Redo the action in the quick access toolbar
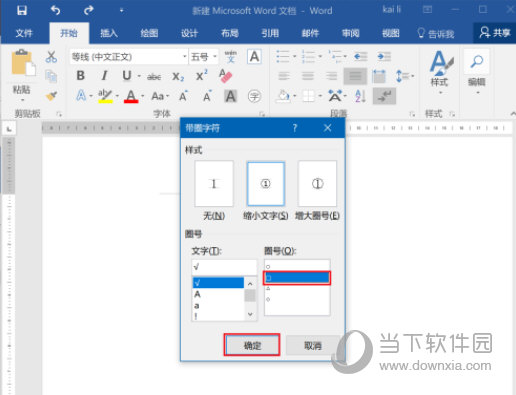 88,10
